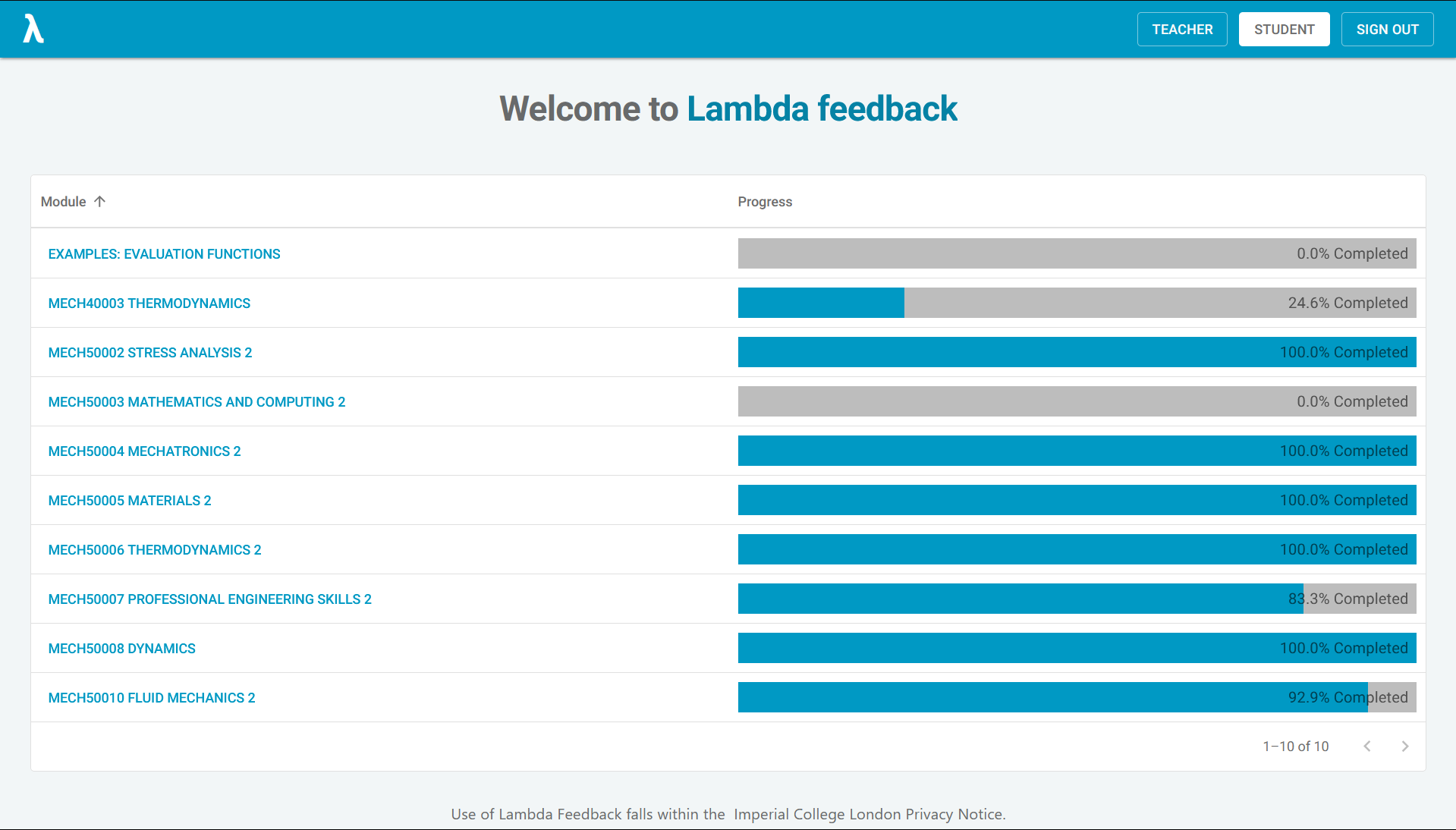Screen dimensions: 1456x830
Task: Open MECH50010 FLUID MECHANICS 2
Action: click(152, 697)
